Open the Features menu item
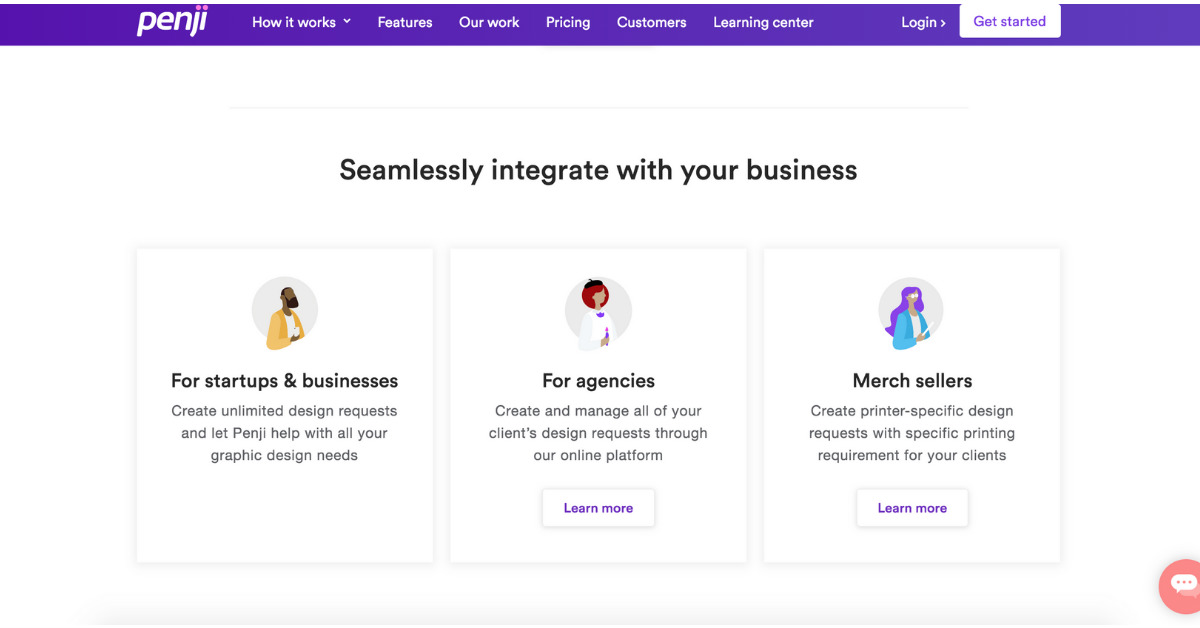1200x628 pixels. 405,22
